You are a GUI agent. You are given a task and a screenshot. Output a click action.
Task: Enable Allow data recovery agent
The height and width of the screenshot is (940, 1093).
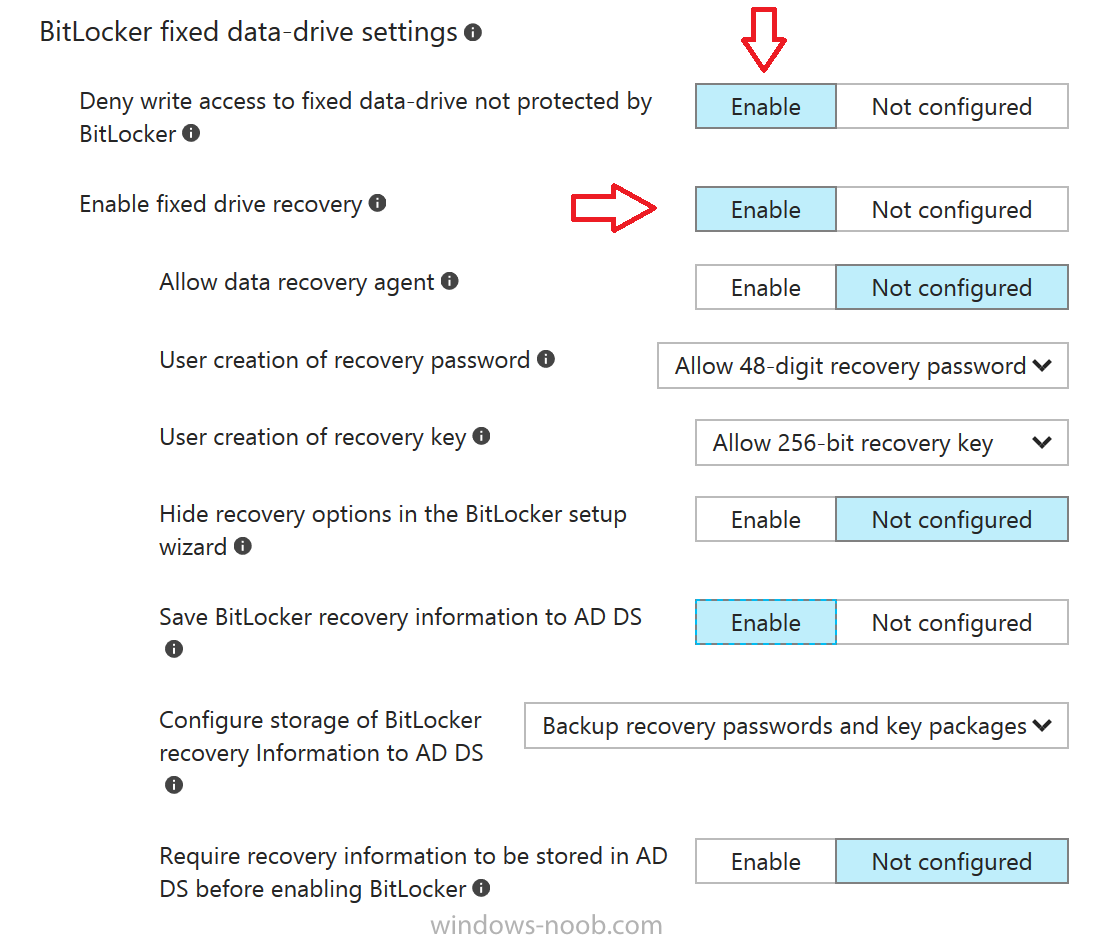(x=765, y=287)
